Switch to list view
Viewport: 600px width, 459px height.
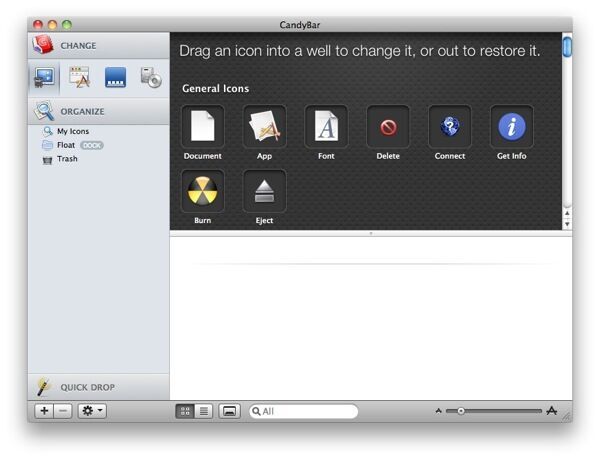click(204, 411)
